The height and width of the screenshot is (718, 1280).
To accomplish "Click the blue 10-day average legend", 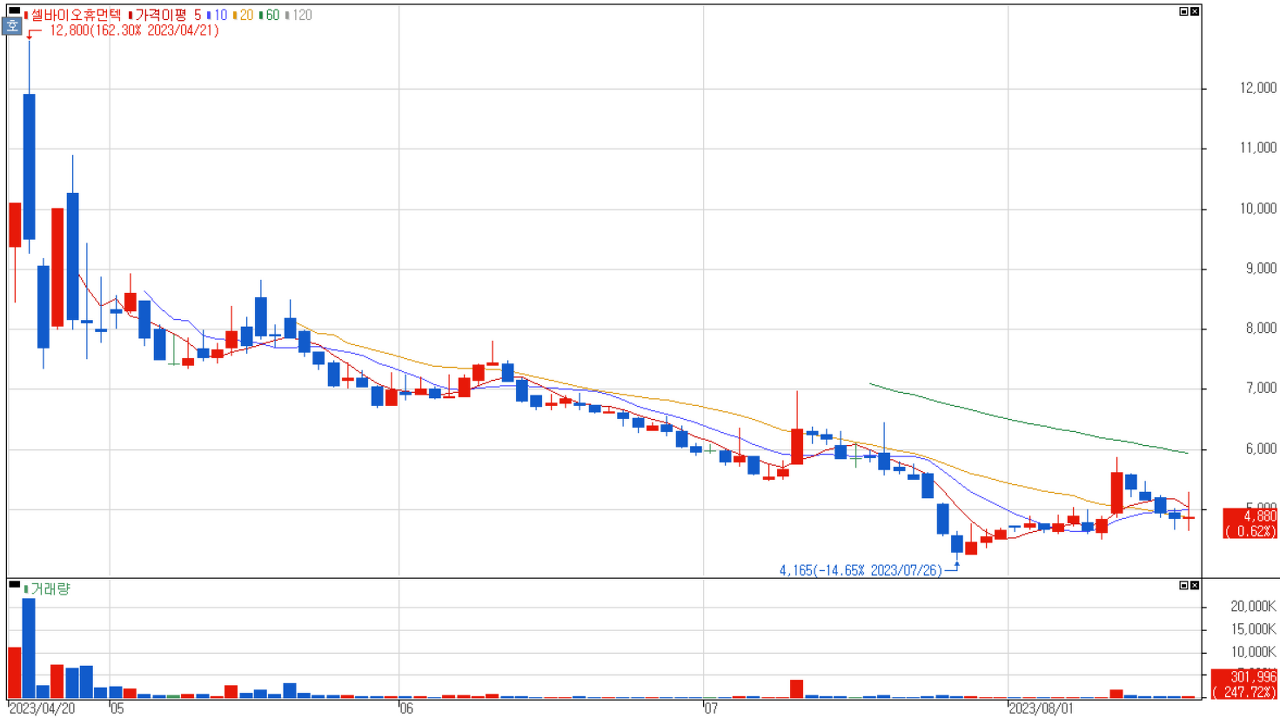I will click(x=217, y=15).
